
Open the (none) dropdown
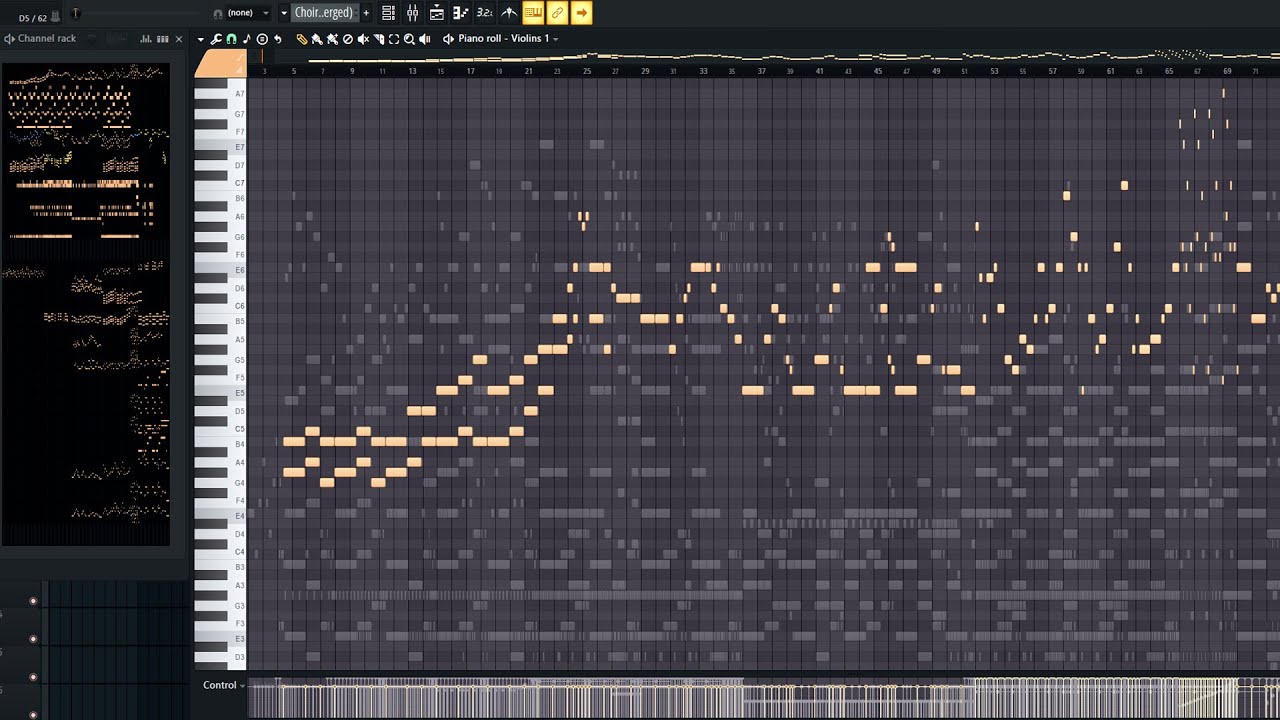[x=265, y=13]
